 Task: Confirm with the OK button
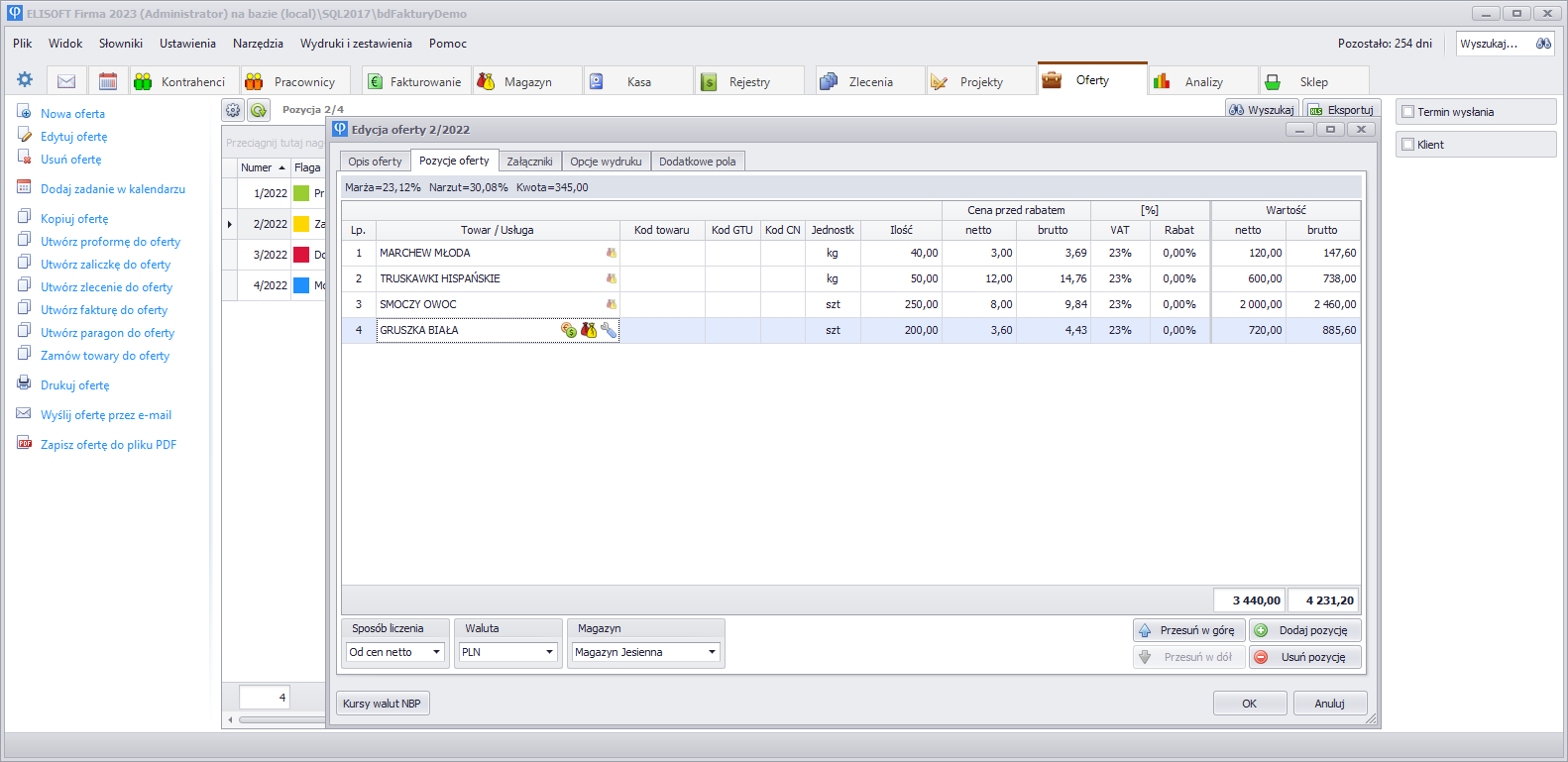coord(1250,704)
